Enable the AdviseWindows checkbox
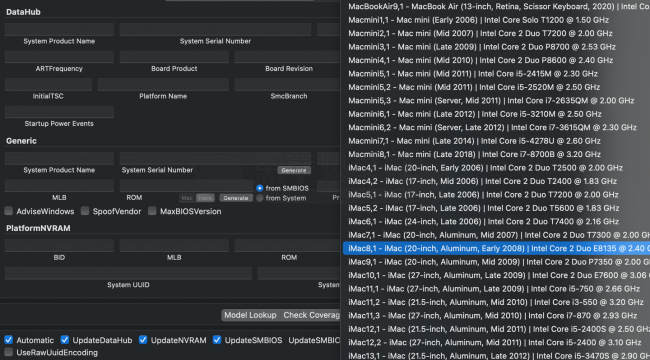The width and height of the screenshot is (650, 360). pos(8,211)
